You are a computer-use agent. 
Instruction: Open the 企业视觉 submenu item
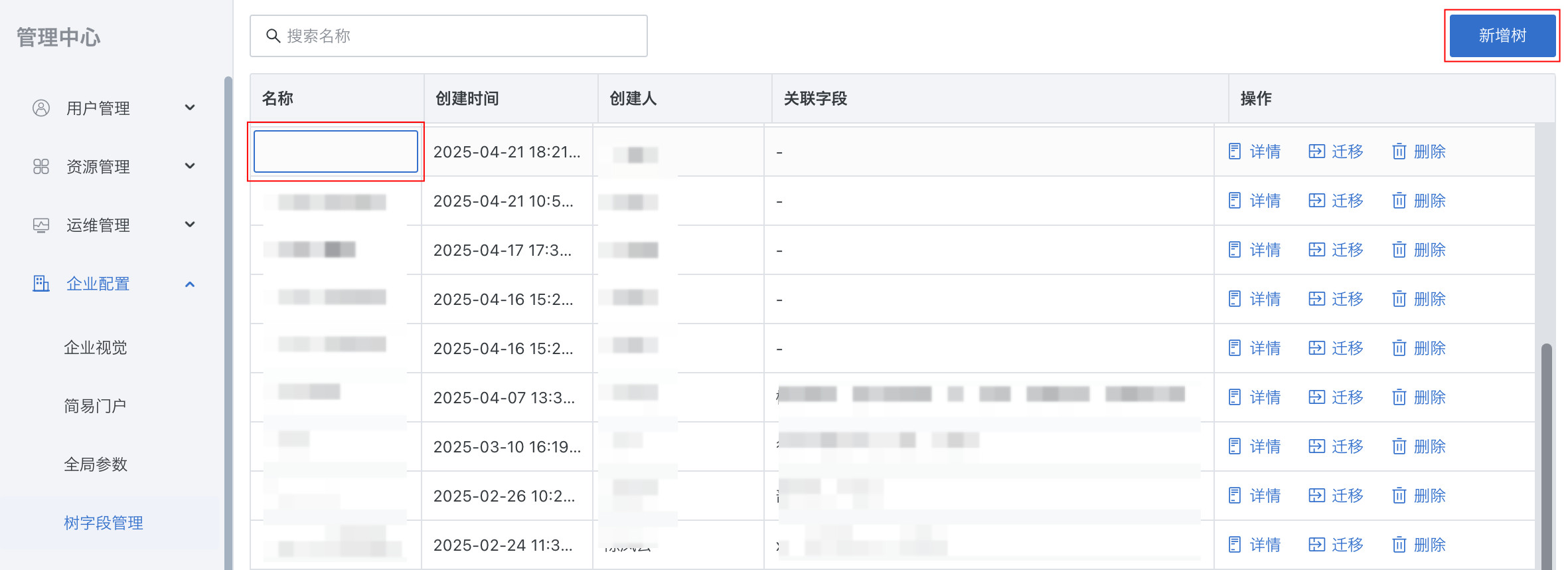96,347
